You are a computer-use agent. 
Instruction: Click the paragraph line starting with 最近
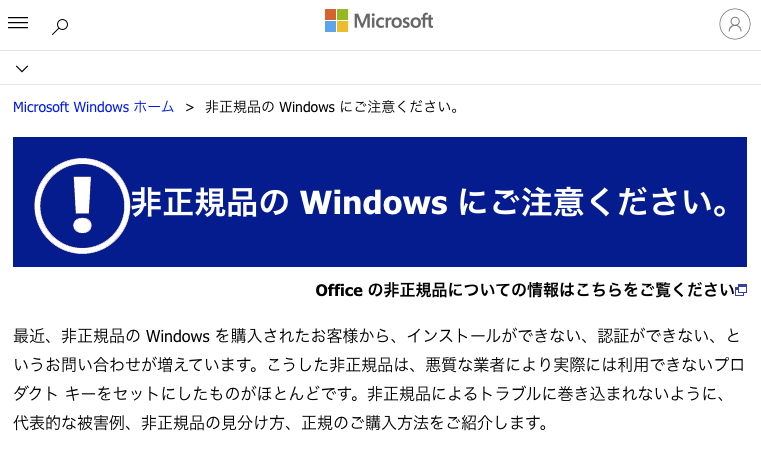(x=380, y=335)
